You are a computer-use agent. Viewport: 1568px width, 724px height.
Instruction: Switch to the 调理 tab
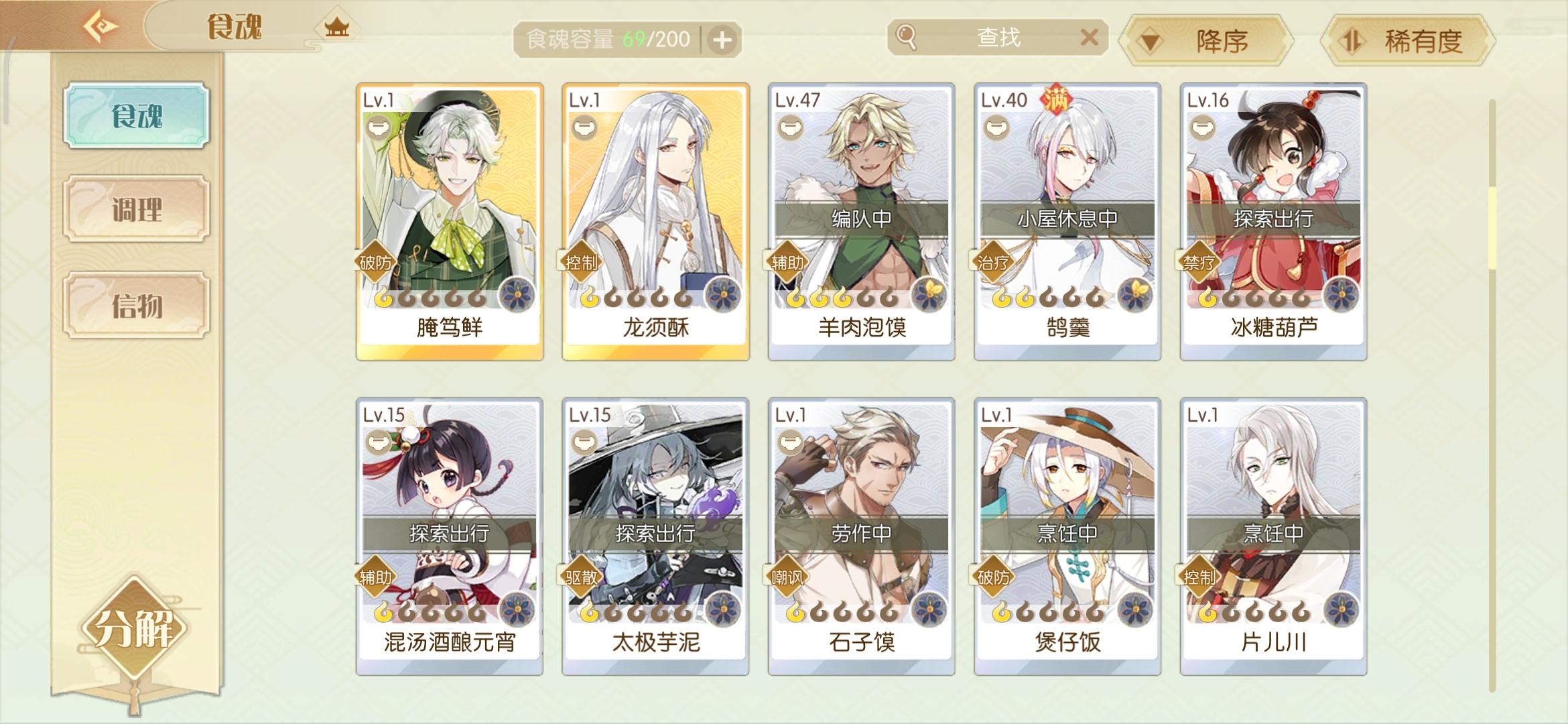click(x=137, y=209)
